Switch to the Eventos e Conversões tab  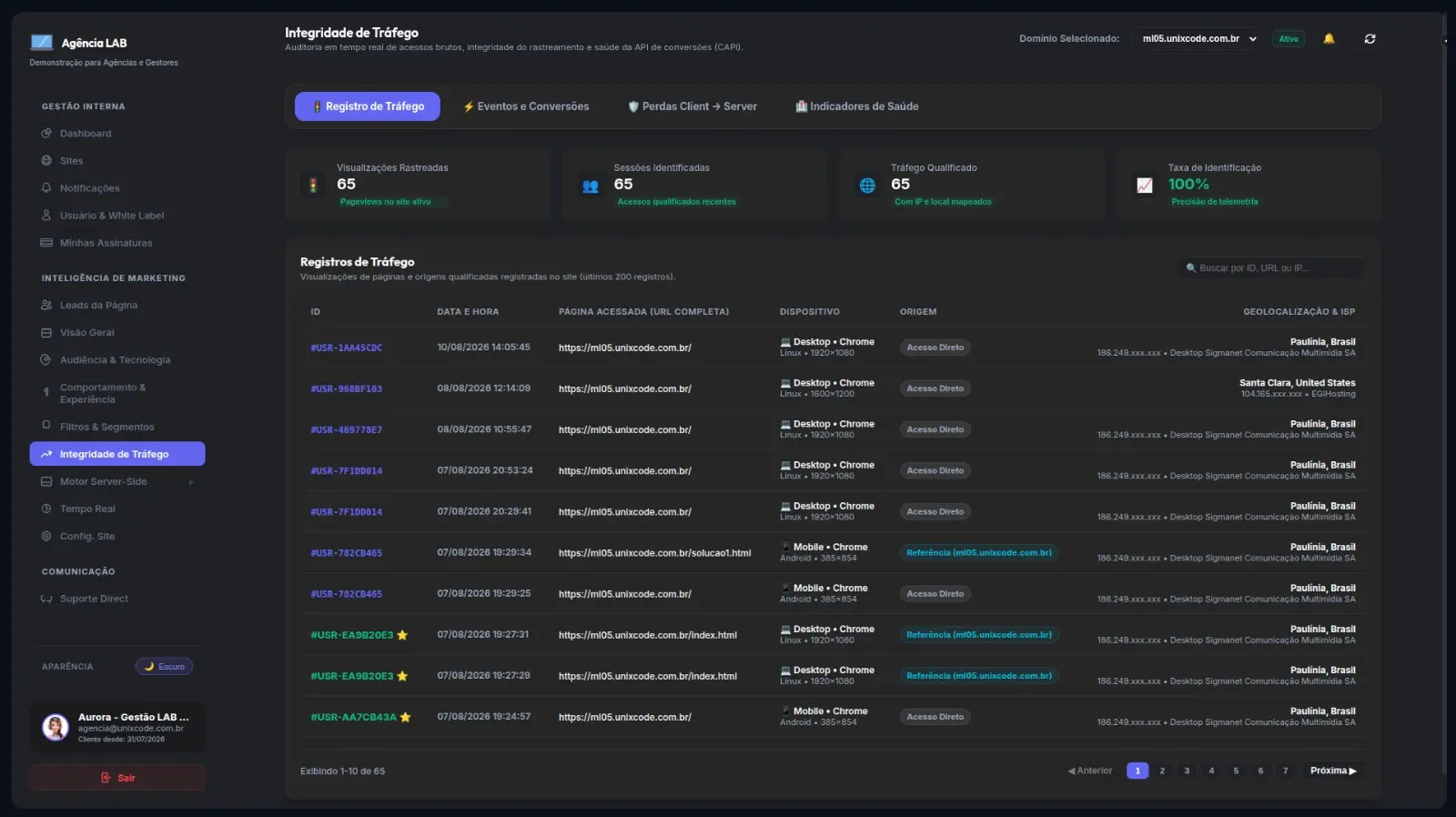(526, 106)
